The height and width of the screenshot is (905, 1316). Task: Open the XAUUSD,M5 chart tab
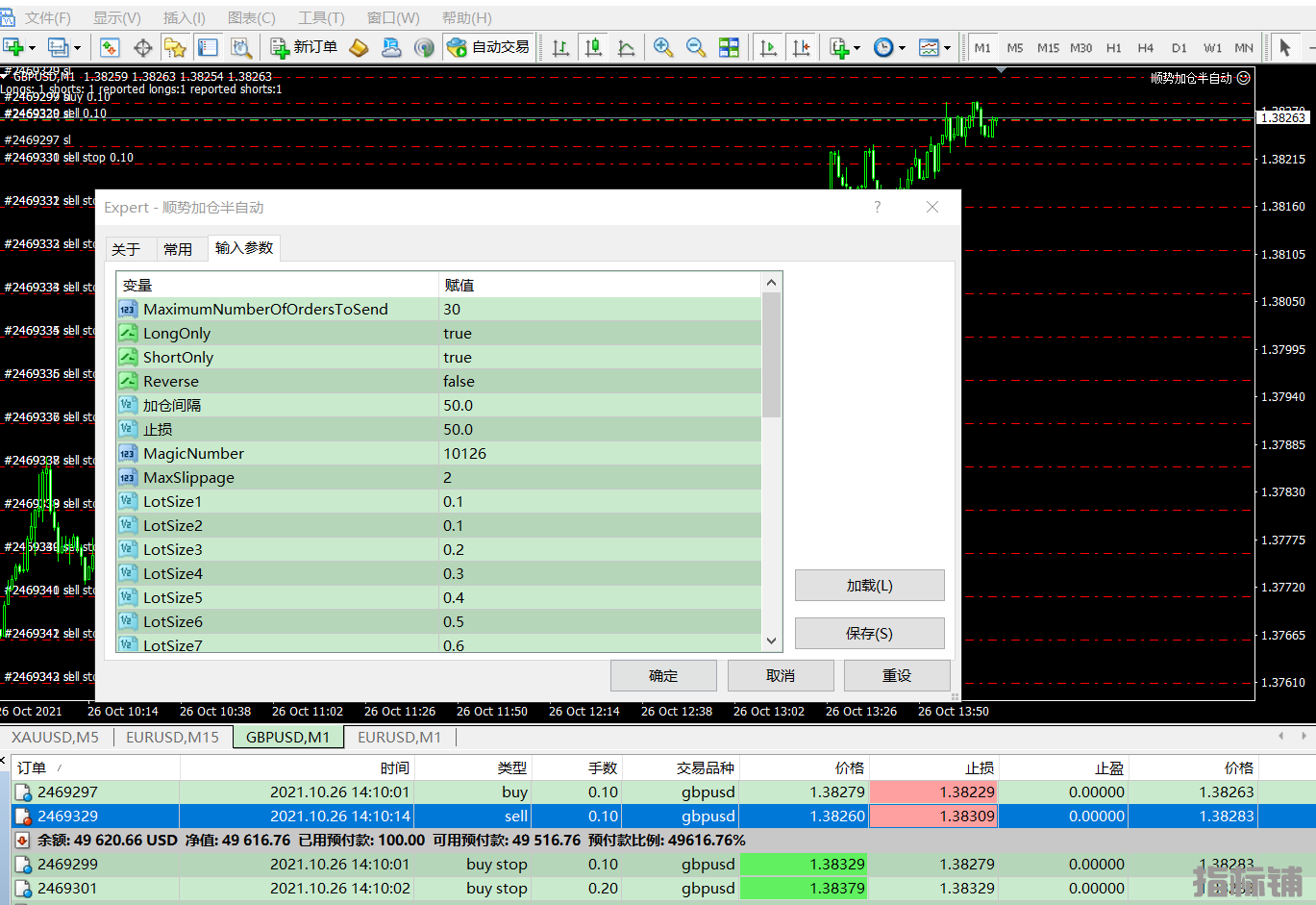pyautogui.click(x=56, y=737)
